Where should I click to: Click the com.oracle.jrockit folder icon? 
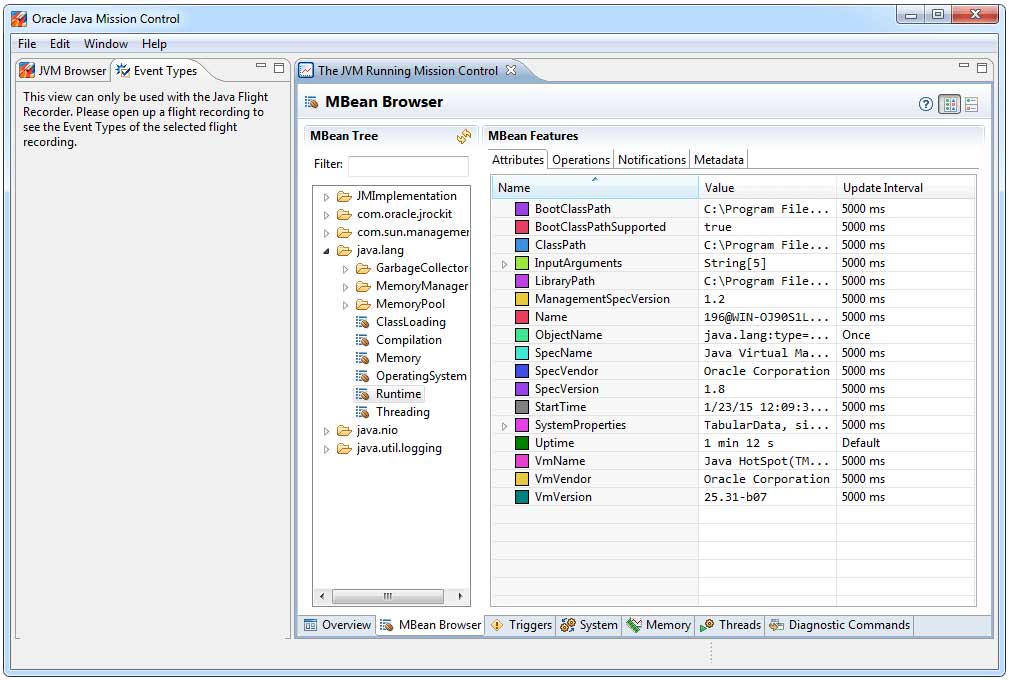(344, 214)
